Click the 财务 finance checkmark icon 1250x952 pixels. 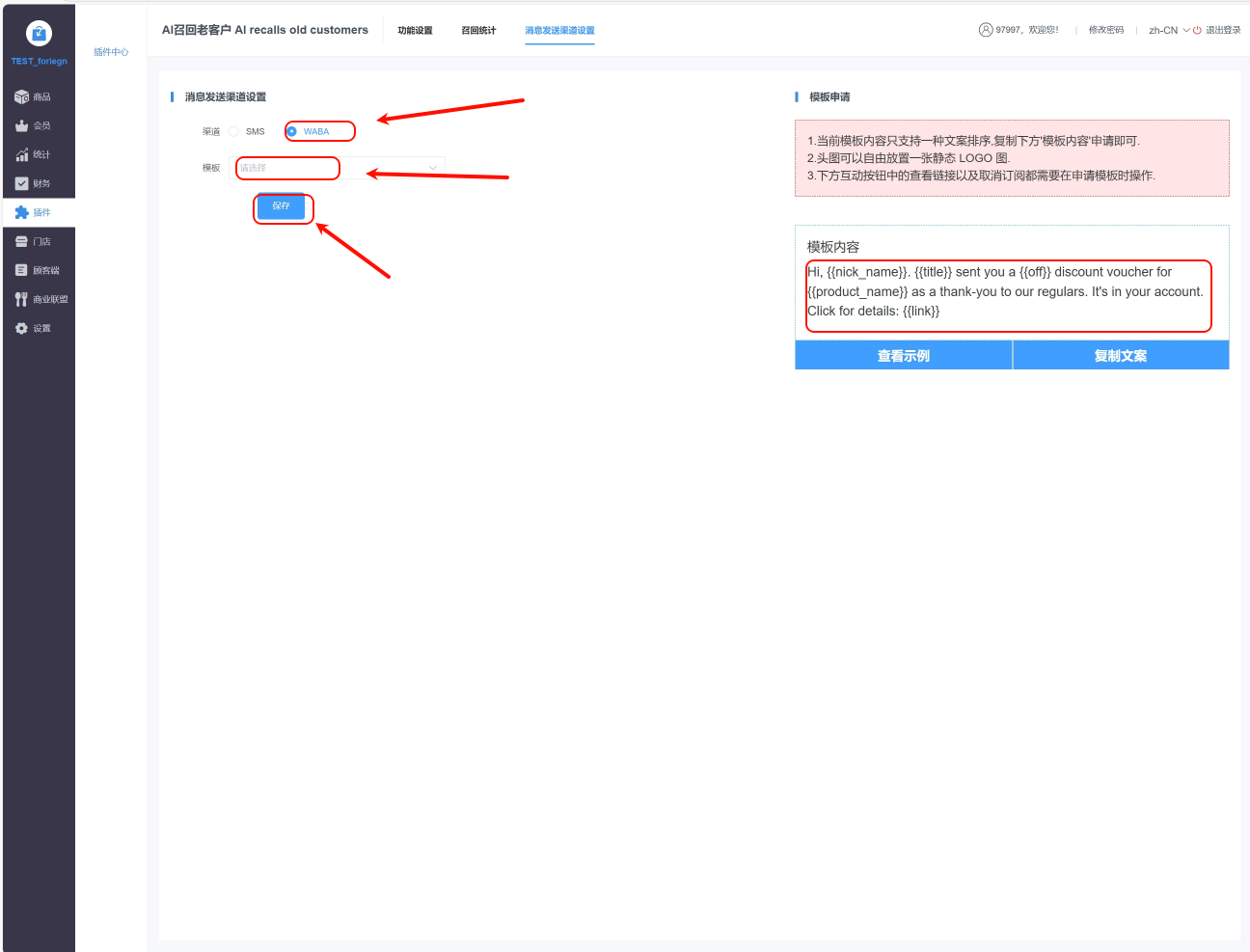point(21,183)
